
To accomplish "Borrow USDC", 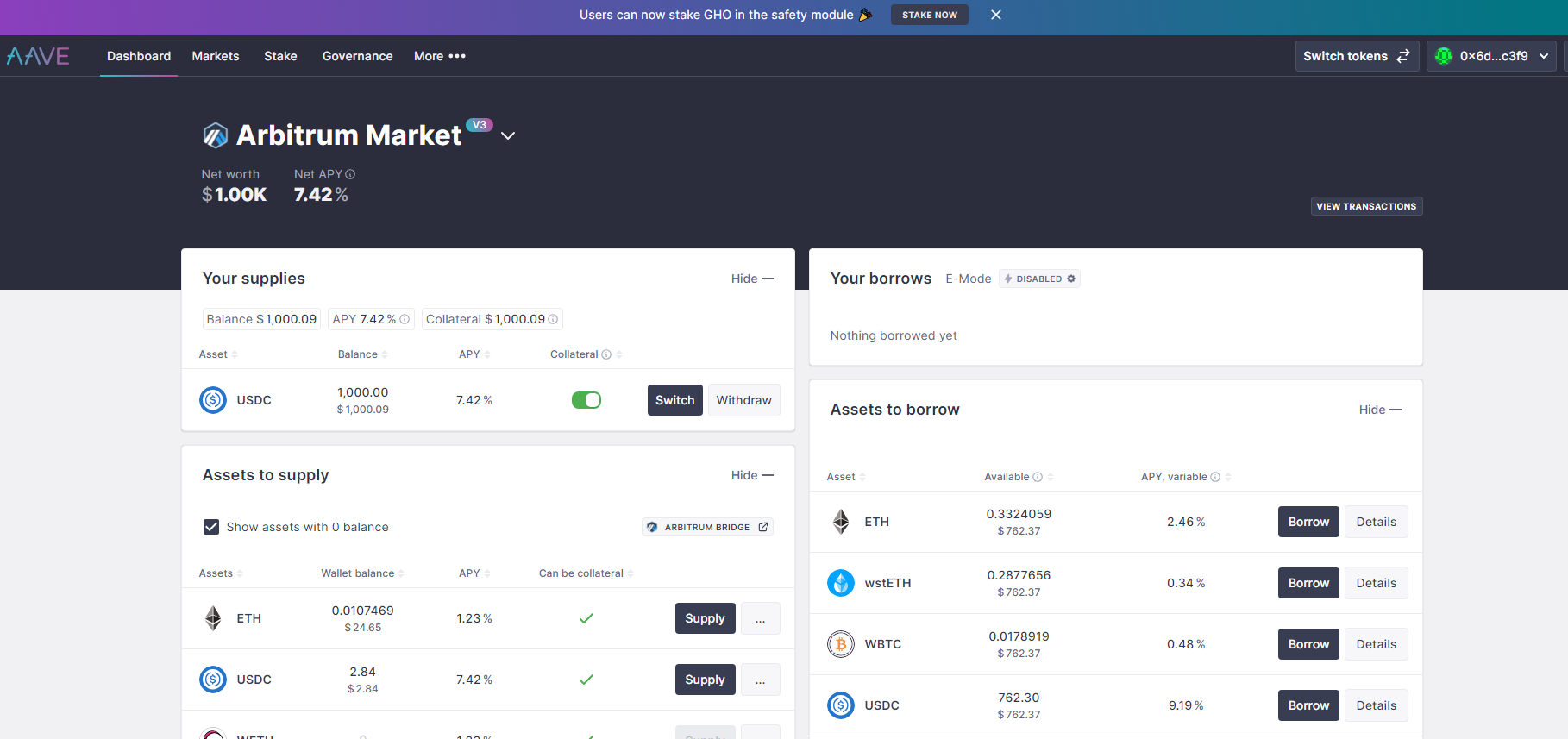I will [1308, 705].
